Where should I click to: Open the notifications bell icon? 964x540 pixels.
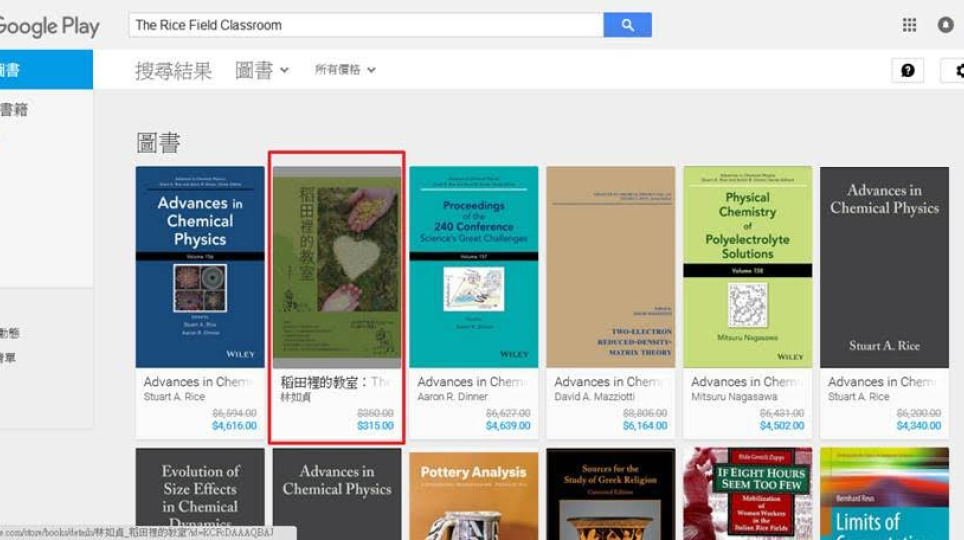tap(945, 25)
